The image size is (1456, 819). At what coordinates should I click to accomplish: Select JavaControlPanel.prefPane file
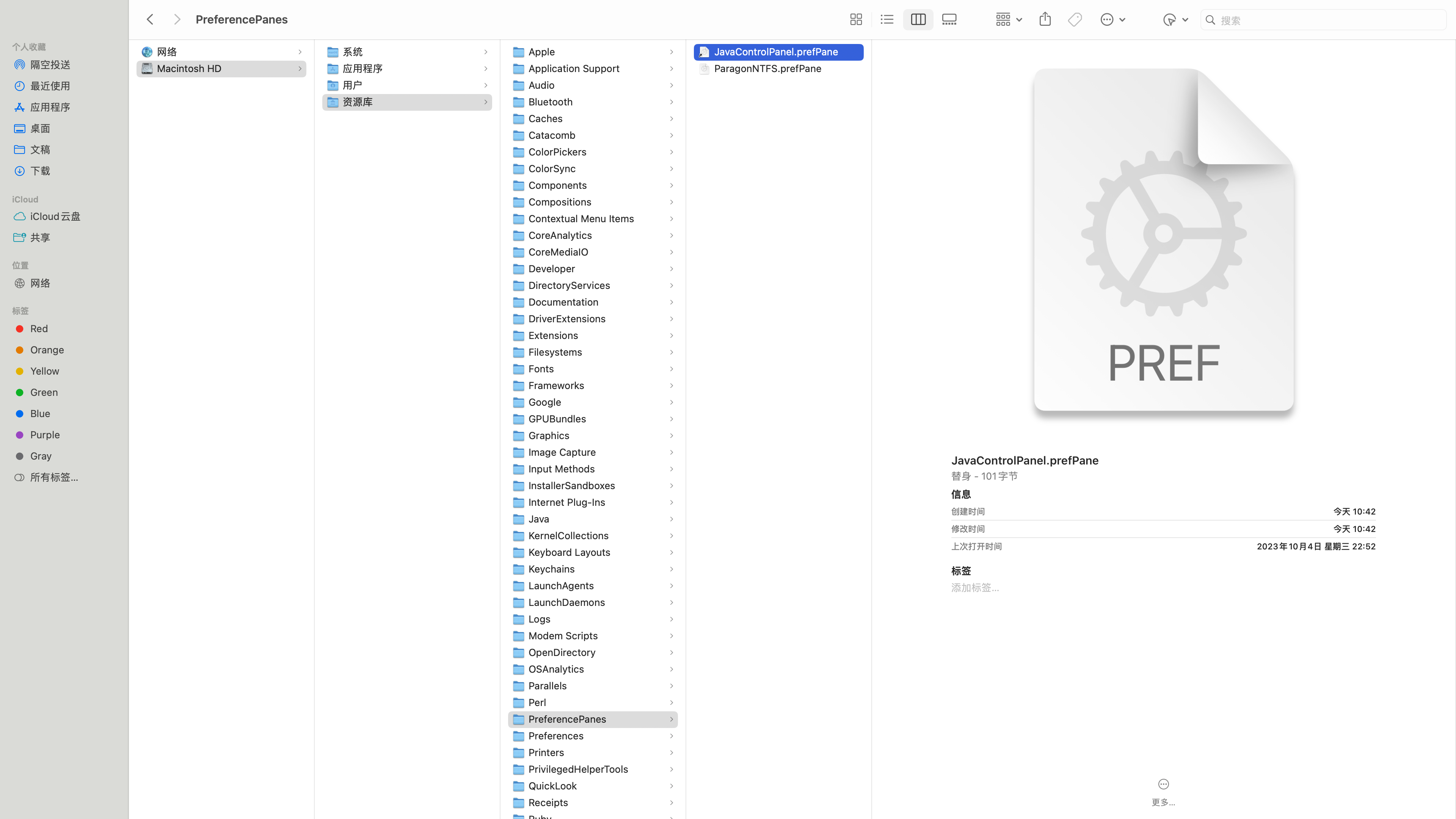(778, 52)
